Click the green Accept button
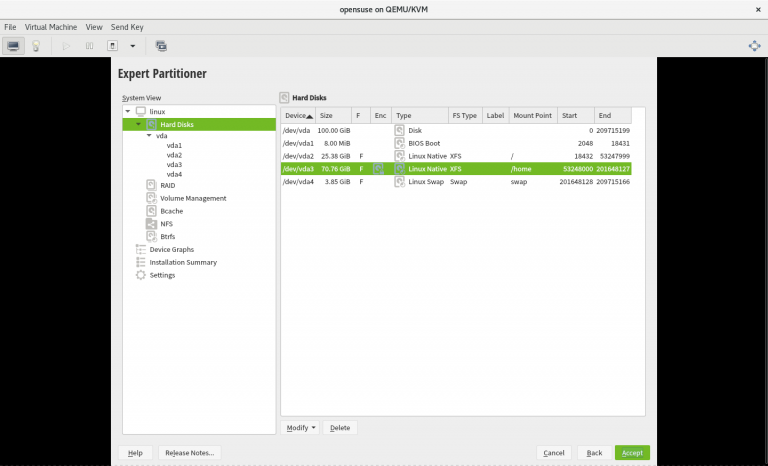This screenshot has height=466, width=768. point(632,453)
